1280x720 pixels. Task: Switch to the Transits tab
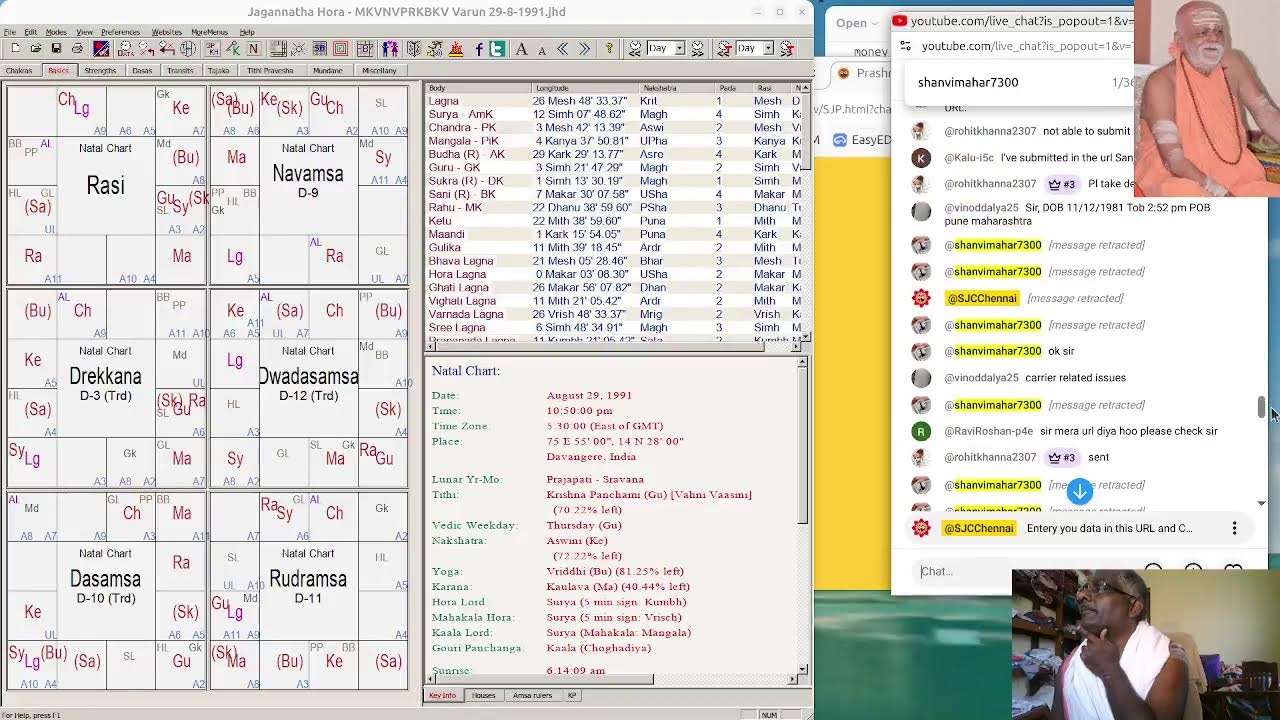tap(180, 71)
